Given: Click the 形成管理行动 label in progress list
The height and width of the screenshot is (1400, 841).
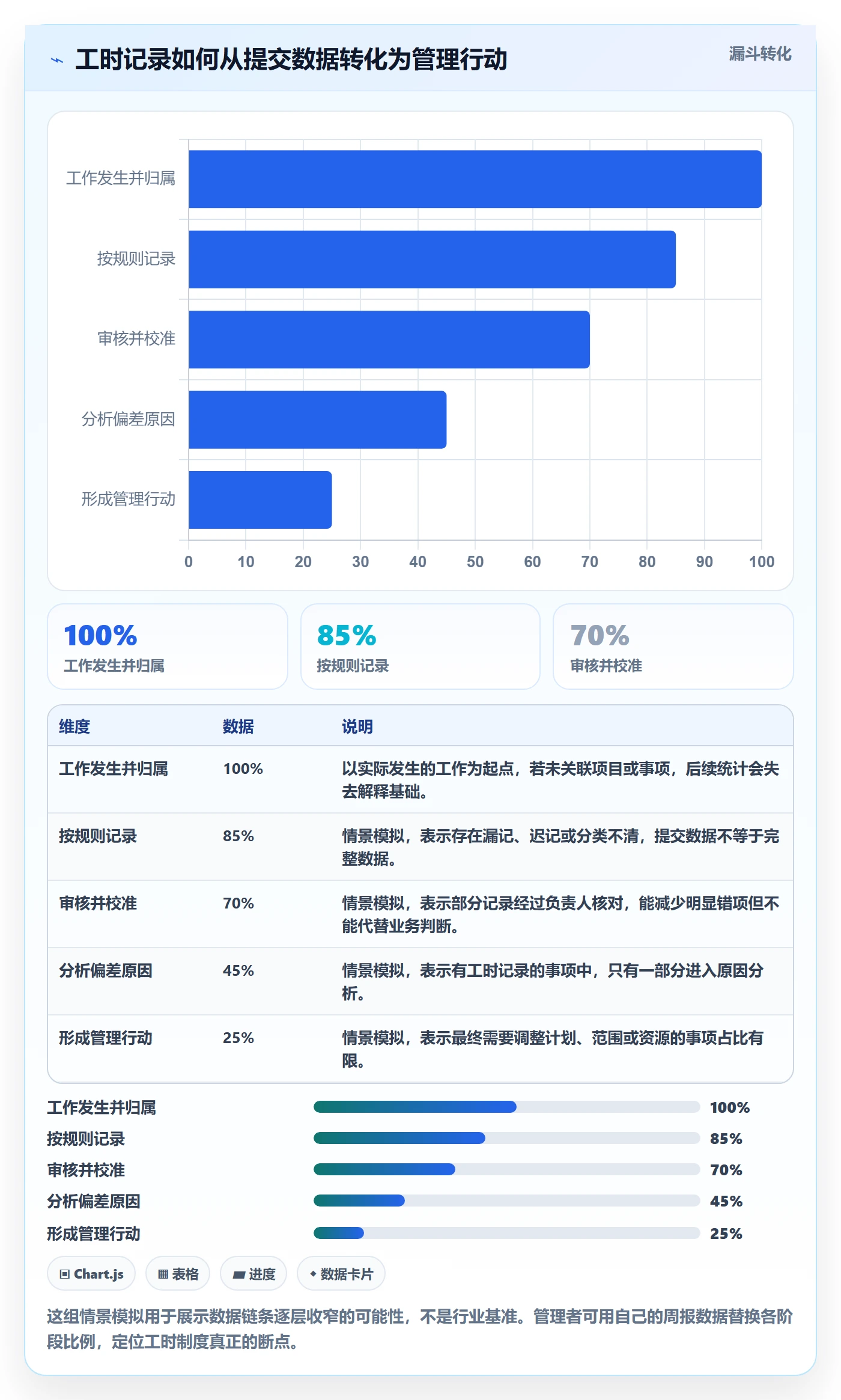Looking at the screenshot, I should 94,1234.
